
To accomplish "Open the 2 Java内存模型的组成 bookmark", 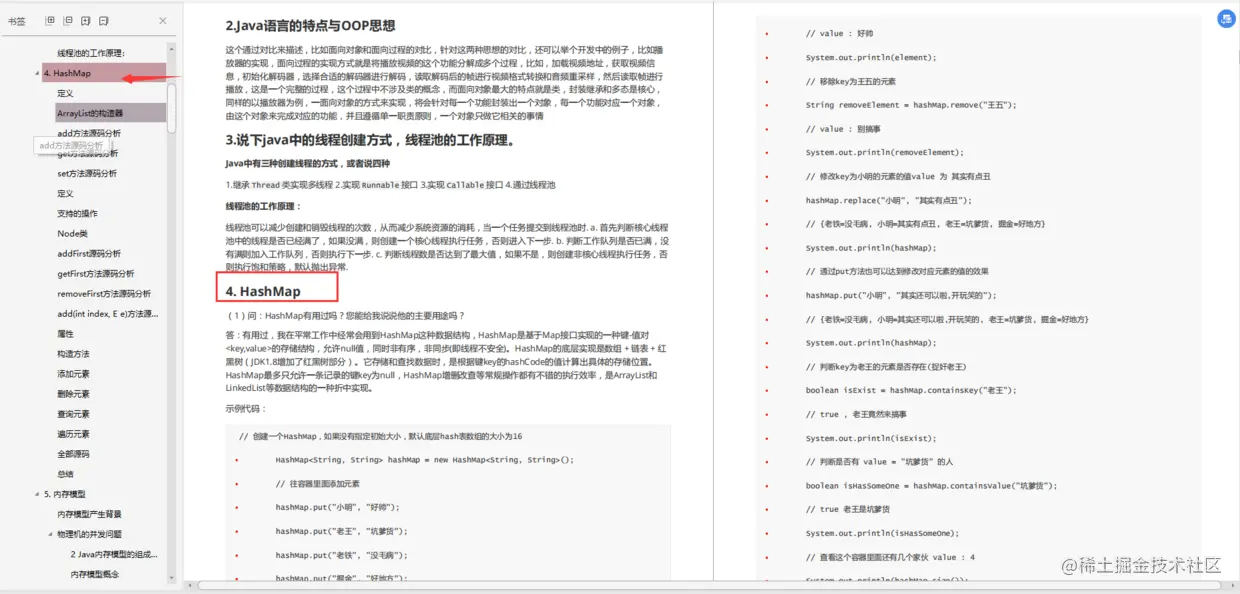I will (112, 554).
